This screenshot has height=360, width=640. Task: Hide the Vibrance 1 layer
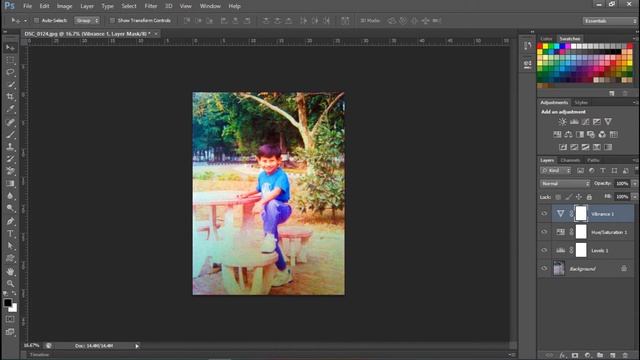tap(544, 213)
